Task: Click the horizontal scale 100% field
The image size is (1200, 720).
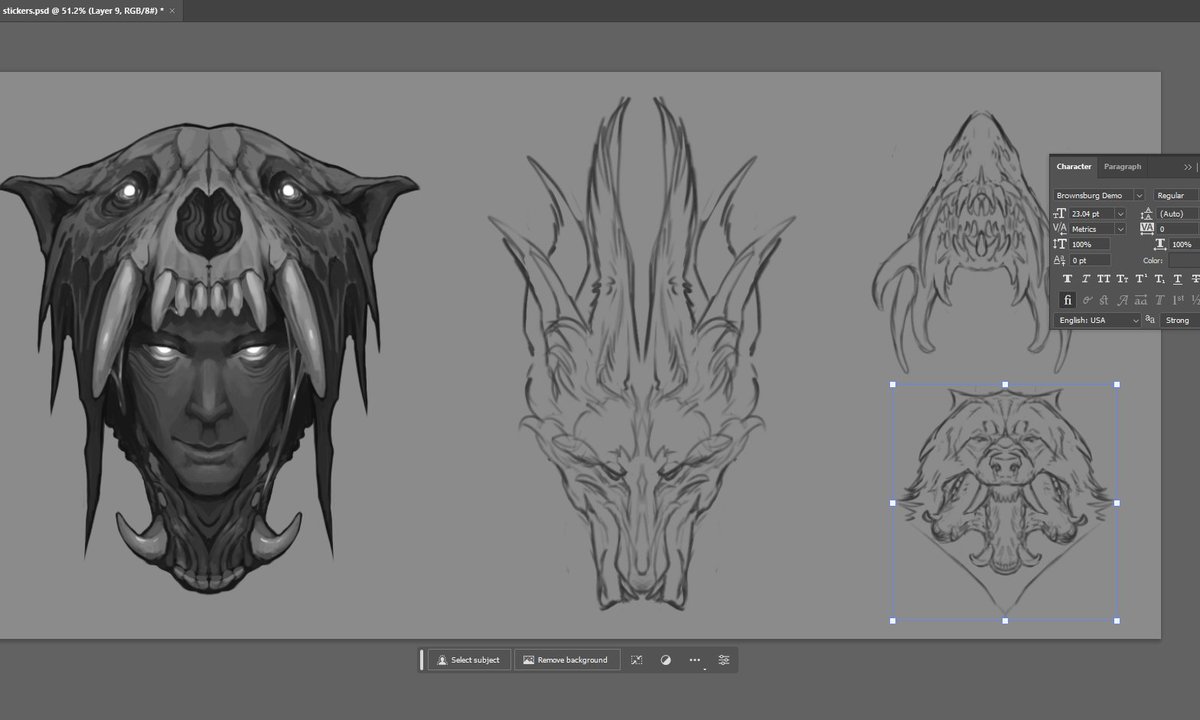Action: pyautogui.click(x=1185, y=244)
